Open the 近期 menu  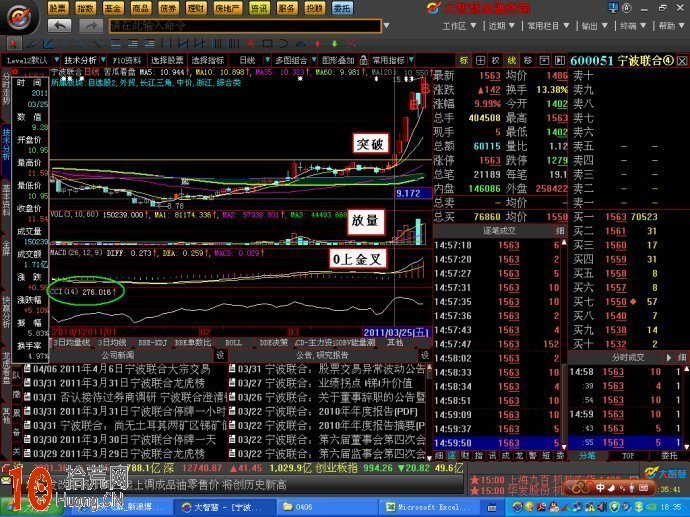501,26
